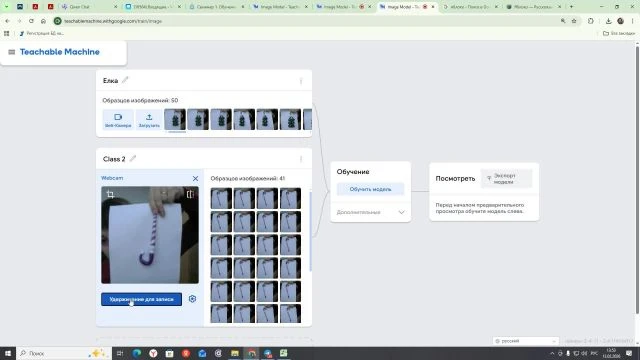Upload images to Елка class
Viewport: 640px width, 360px height.
click(149, 120)
